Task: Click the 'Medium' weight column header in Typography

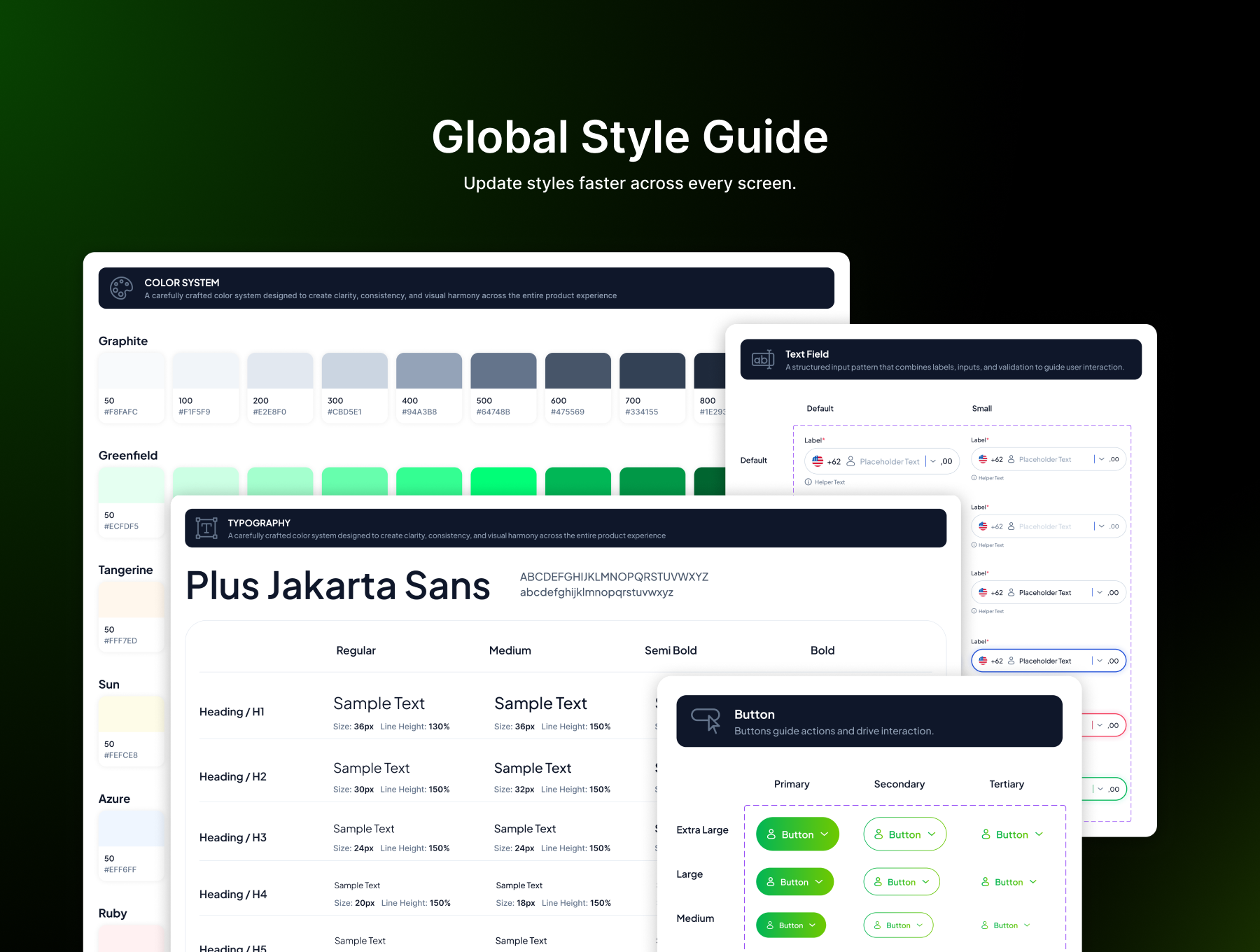Action: pos(510,650)
